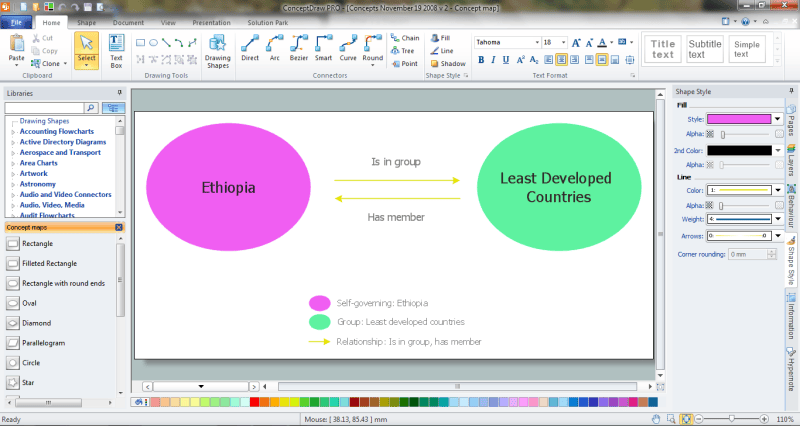Screen dimensions: 800x426
Task: Switch to the View ribbon tab
Action: [x=168, y=22]
